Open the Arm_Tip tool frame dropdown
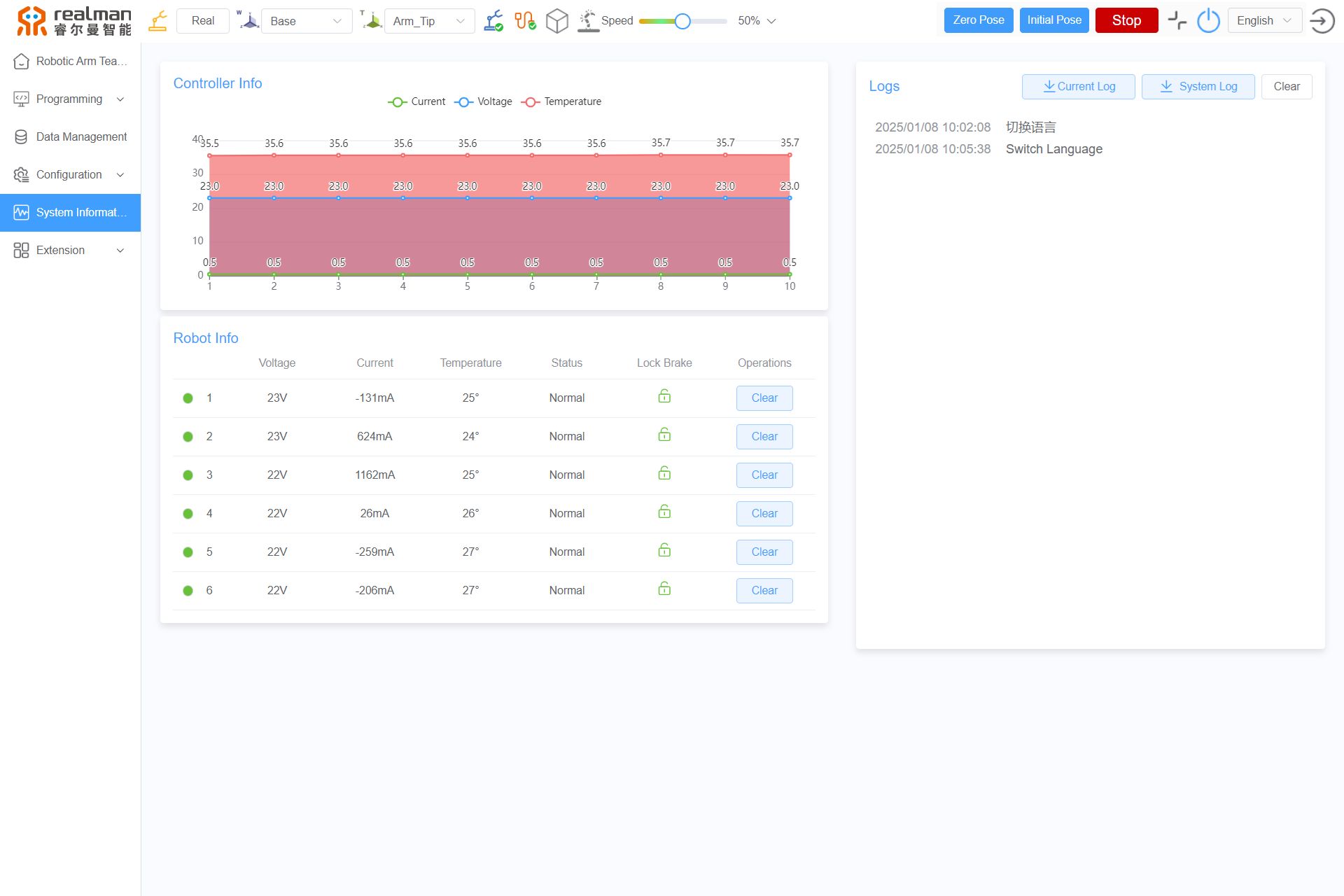The image size is (1344, 896). (428, 21)
